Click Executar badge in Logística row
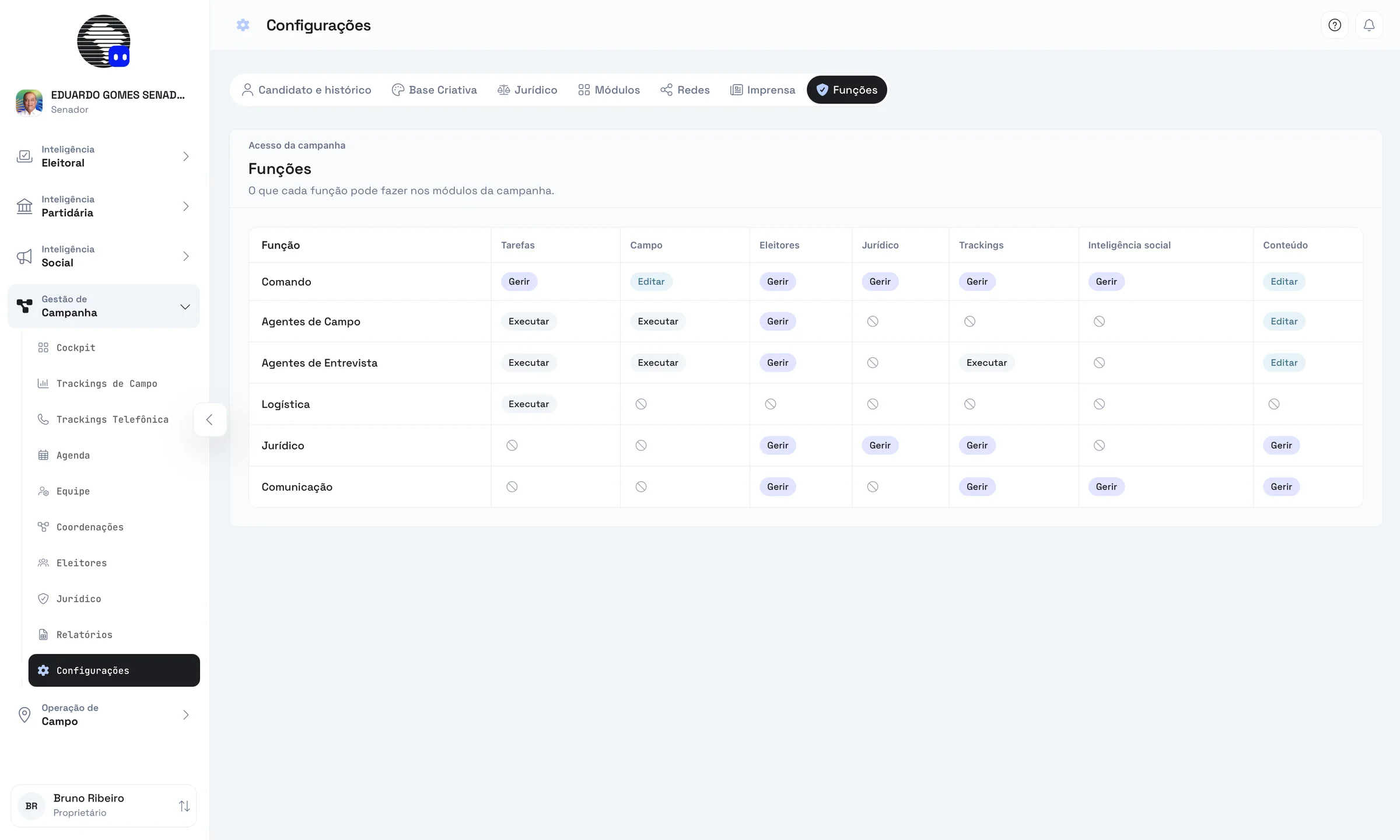This screenshot has width=1400, height=840. 528,404
